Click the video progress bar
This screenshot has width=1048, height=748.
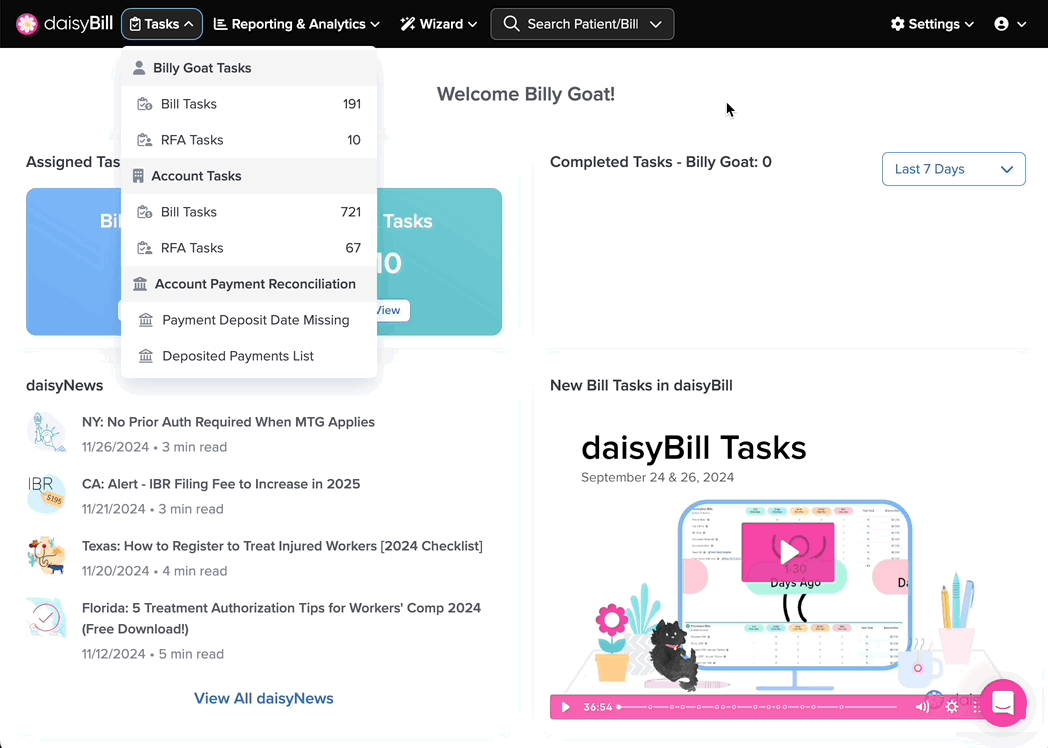point(757,707)
